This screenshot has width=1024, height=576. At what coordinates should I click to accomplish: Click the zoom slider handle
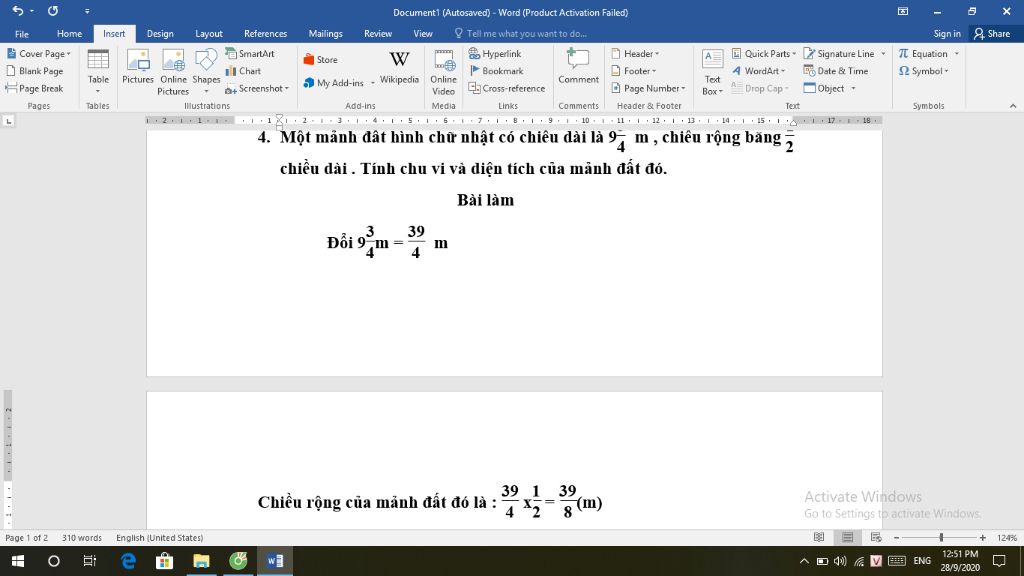pyautogui.click(x=941, y=537)
